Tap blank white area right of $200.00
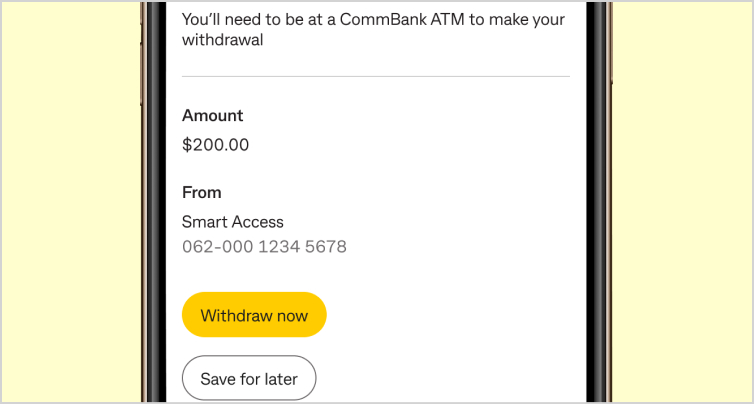Viewport: 754px width, 404px height. point(420,145)
